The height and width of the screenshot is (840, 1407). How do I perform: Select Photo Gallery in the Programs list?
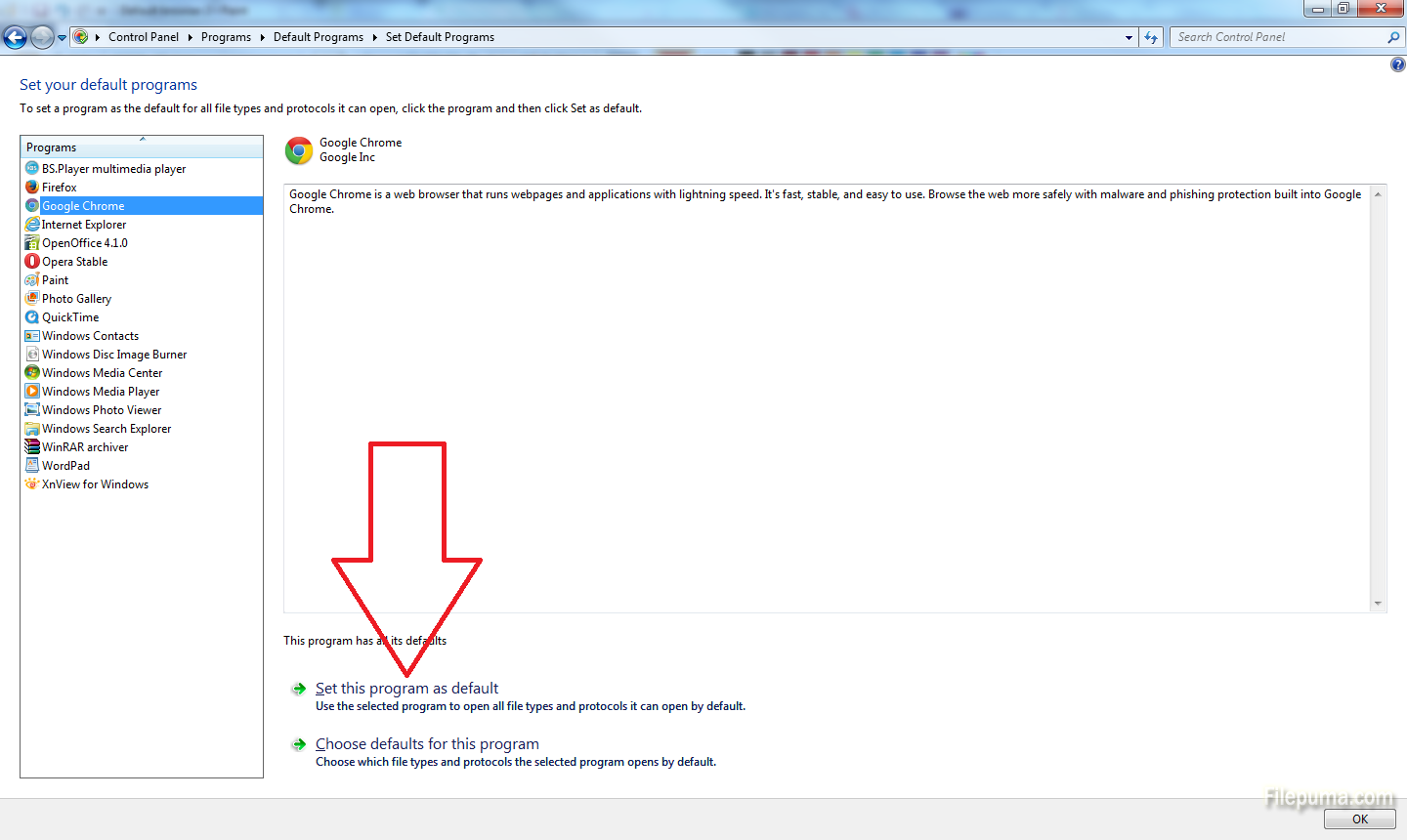tap(142, 299)
